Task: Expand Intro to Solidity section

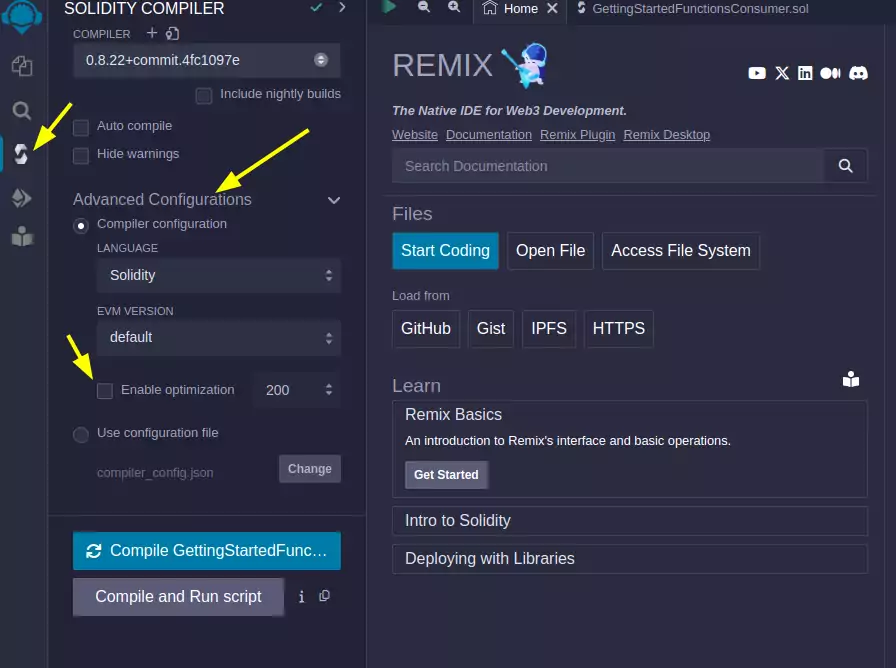Action: coord(630,521)
